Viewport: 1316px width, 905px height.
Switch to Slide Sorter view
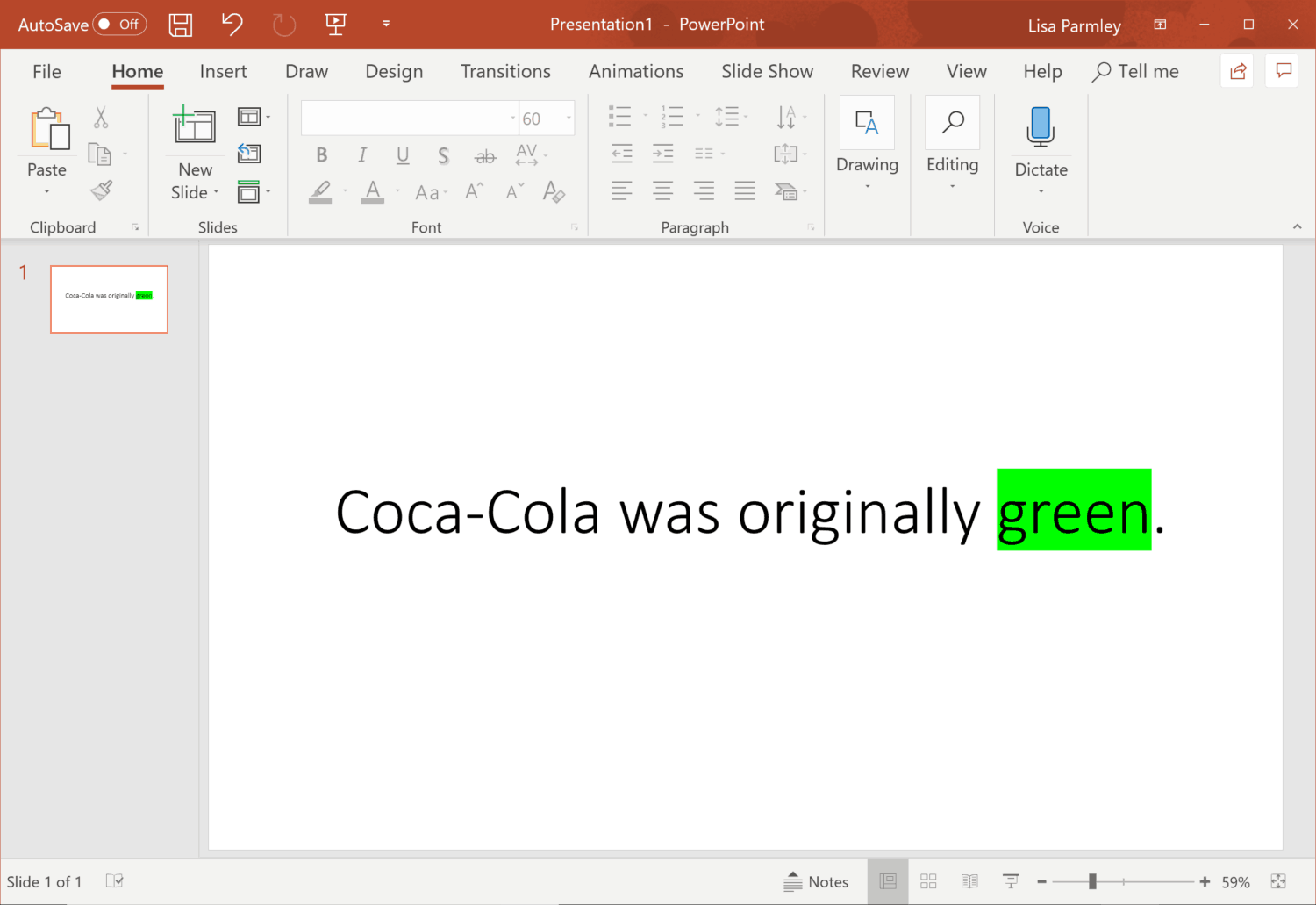point(928,881)
